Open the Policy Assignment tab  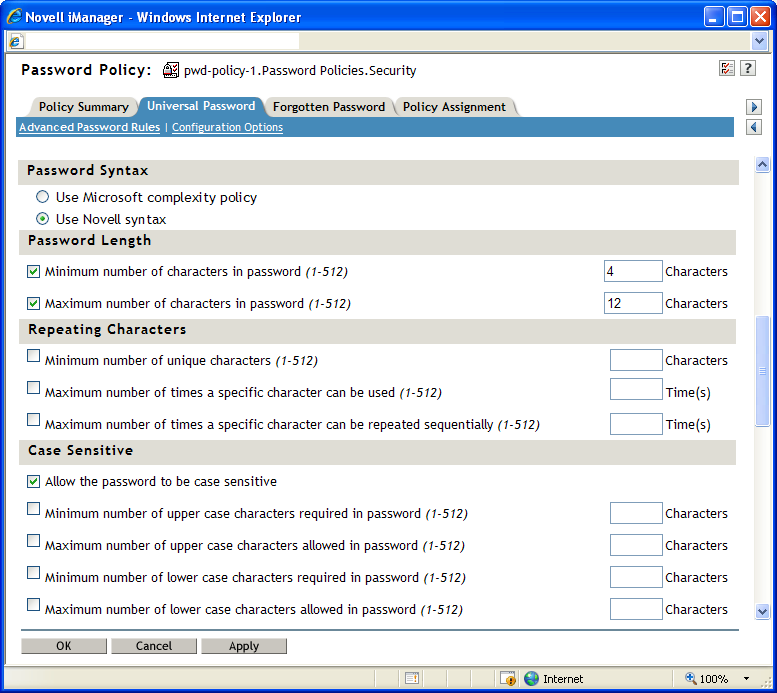[454, 107]
